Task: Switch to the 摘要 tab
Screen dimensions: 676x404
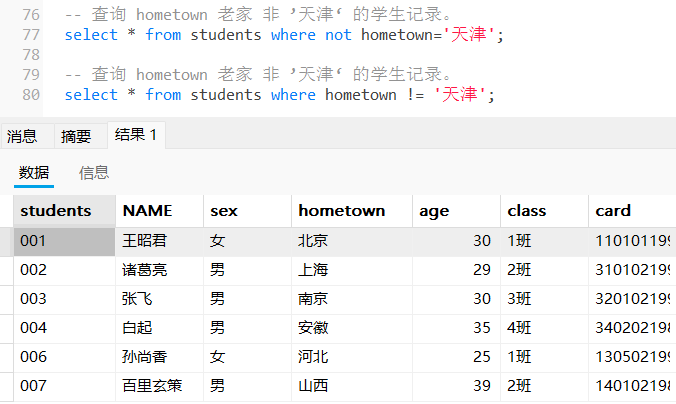Action: [80, 136]
